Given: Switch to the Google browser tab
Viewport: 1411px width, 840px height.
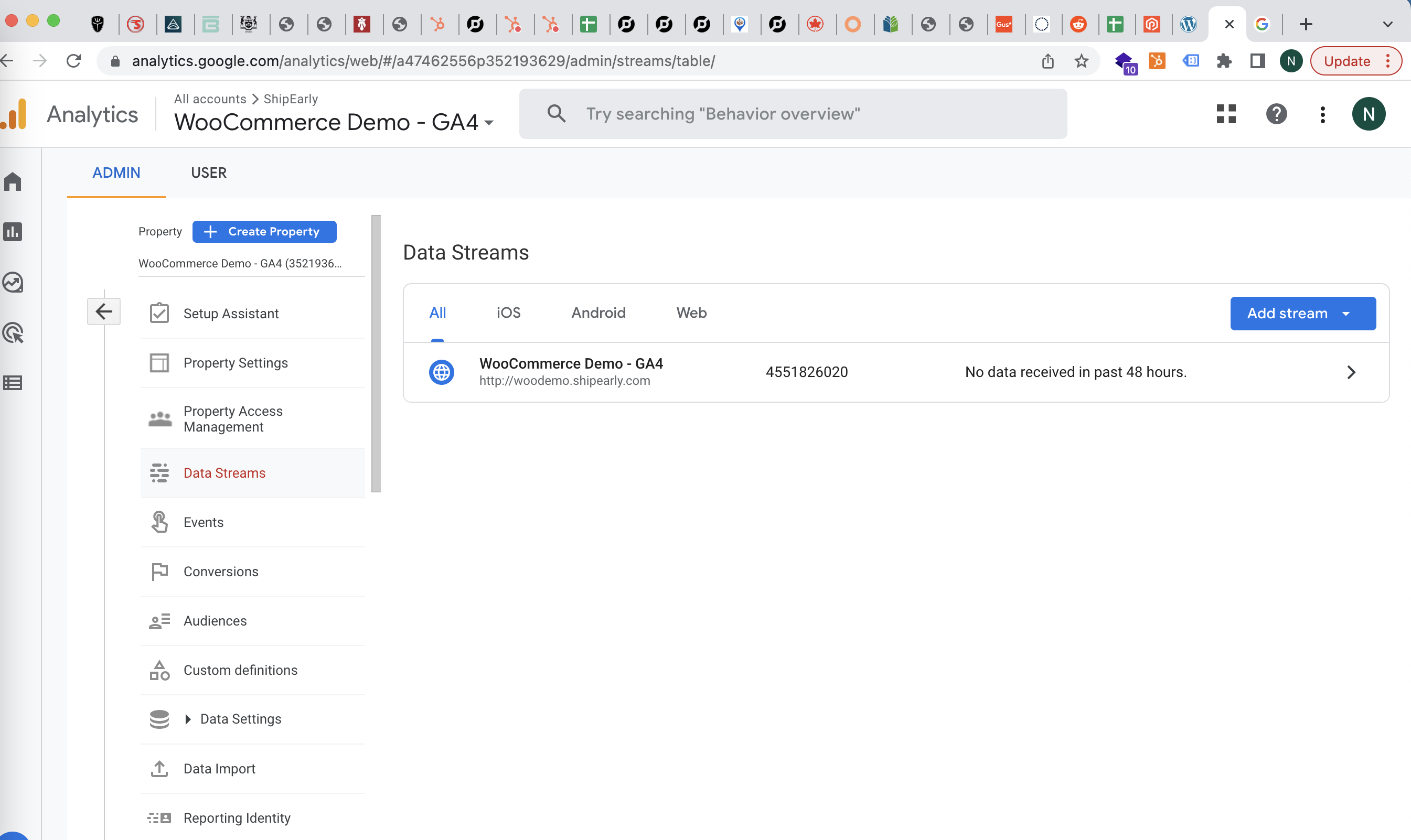Looking at the screenshot, I should tap(1262, 24).
